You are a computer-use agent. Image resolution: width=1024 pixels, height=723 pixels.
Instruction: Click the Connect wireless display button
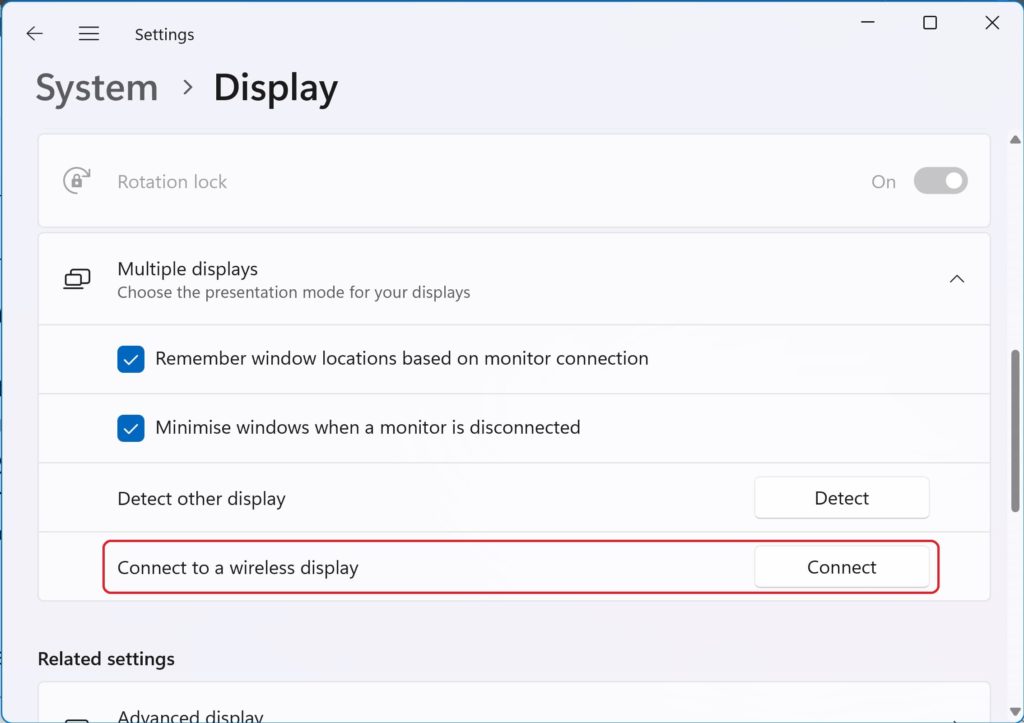tap(842, 567)
